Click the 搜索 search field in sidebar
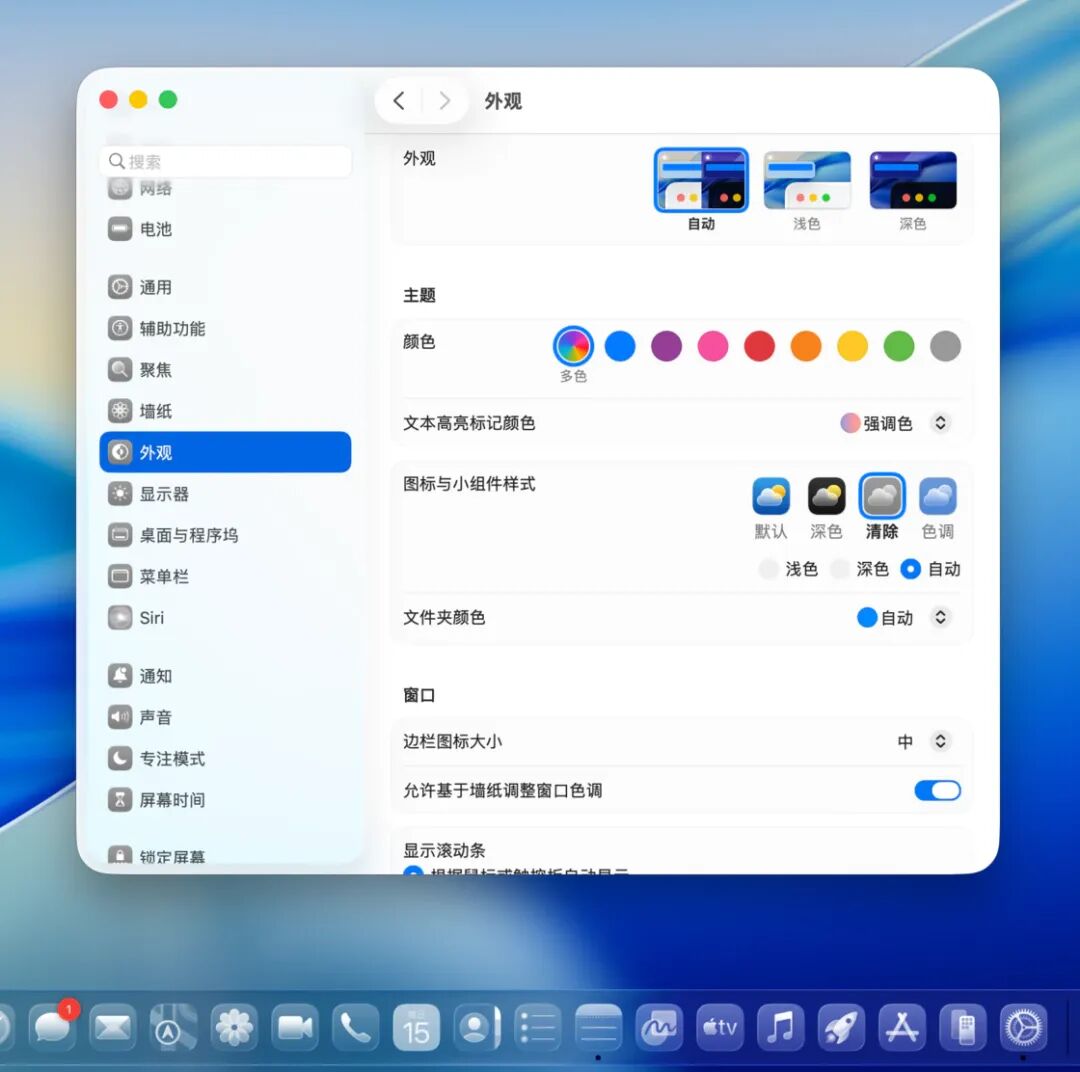1080x1072 pixels. (x=225, y=161)
